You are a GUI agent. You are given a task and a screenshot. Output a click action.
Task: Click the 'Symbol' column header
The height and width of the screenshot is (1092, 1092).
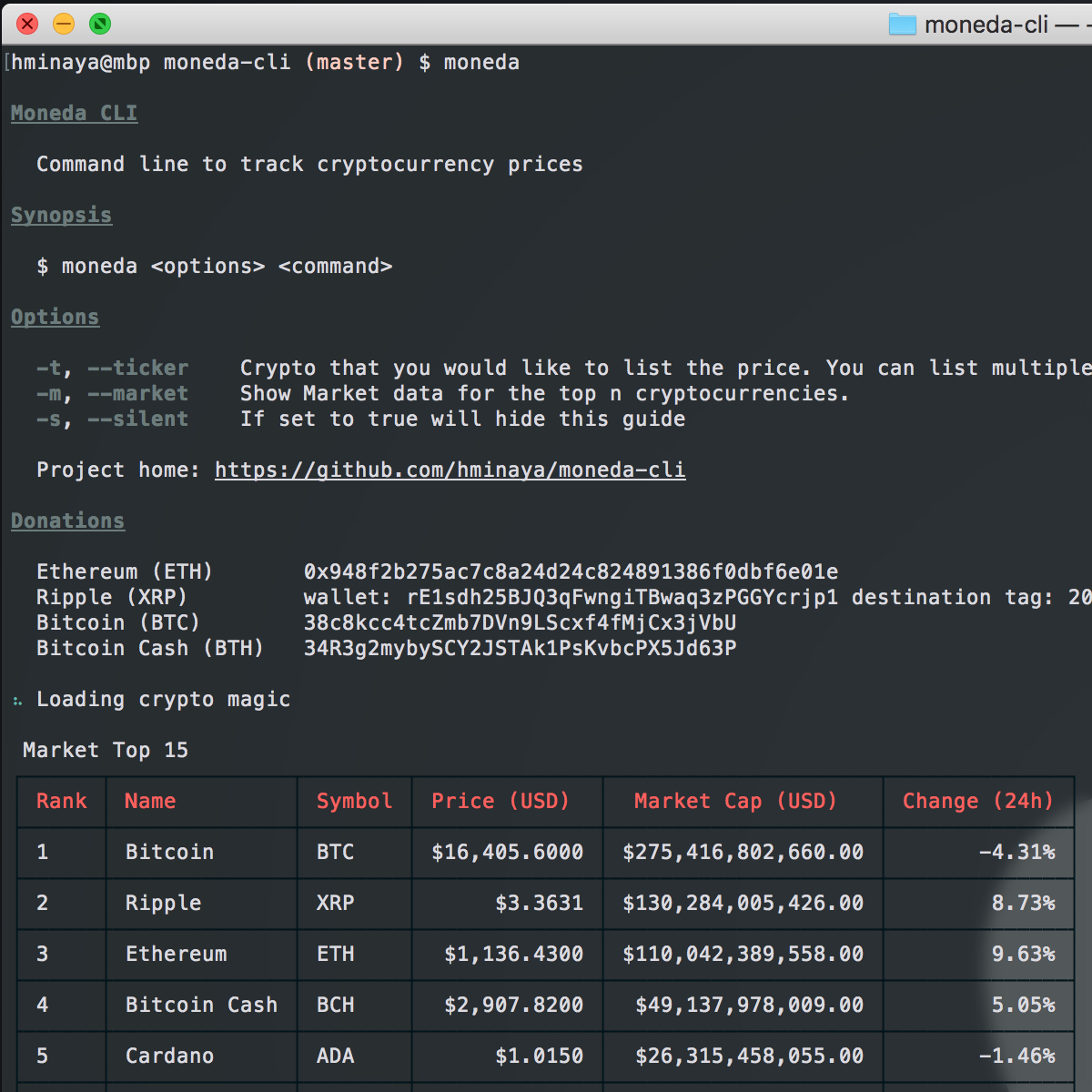[354, 801]
